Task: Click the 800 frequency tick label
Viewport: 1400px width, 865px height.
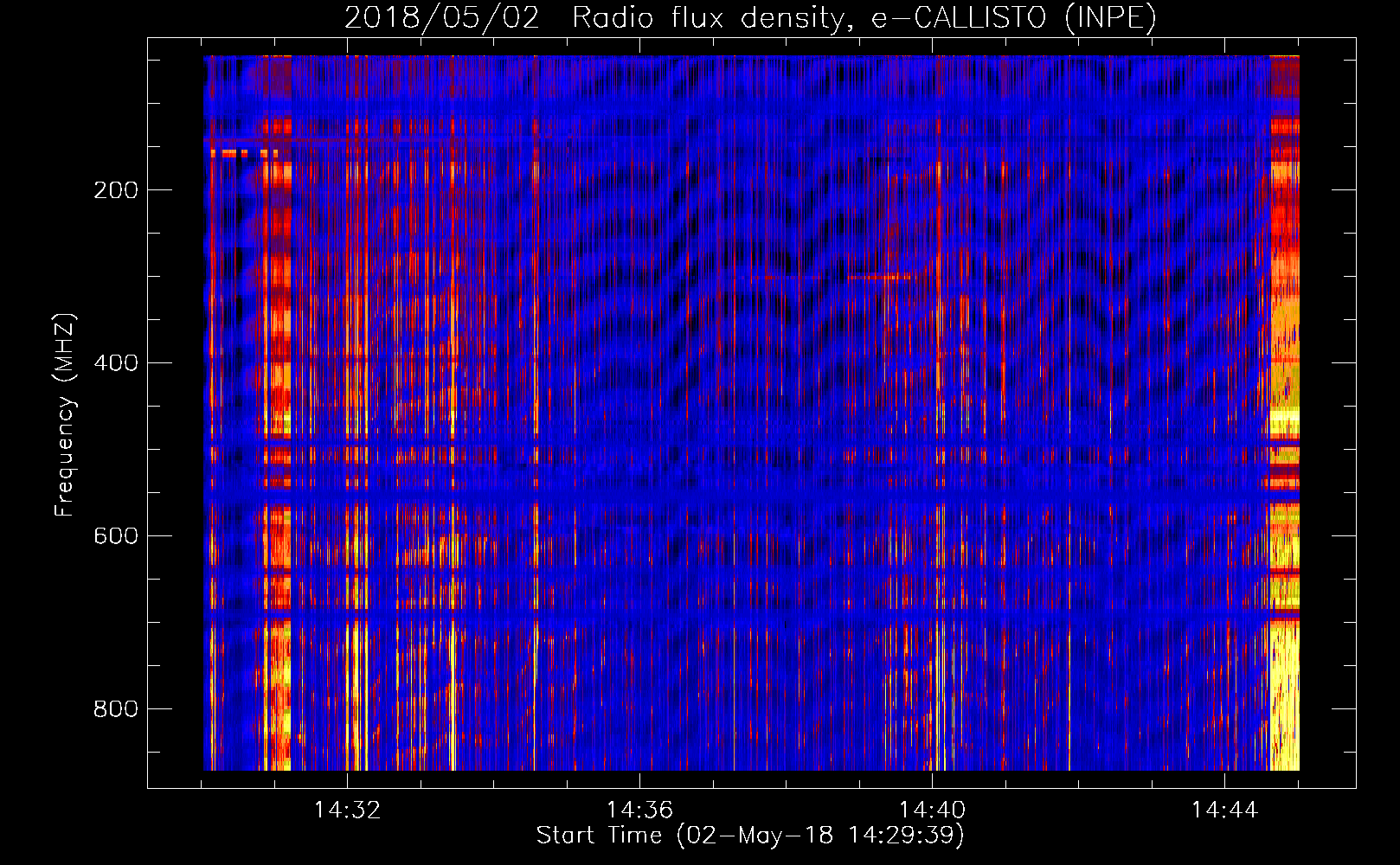Action: coord(116,709)
